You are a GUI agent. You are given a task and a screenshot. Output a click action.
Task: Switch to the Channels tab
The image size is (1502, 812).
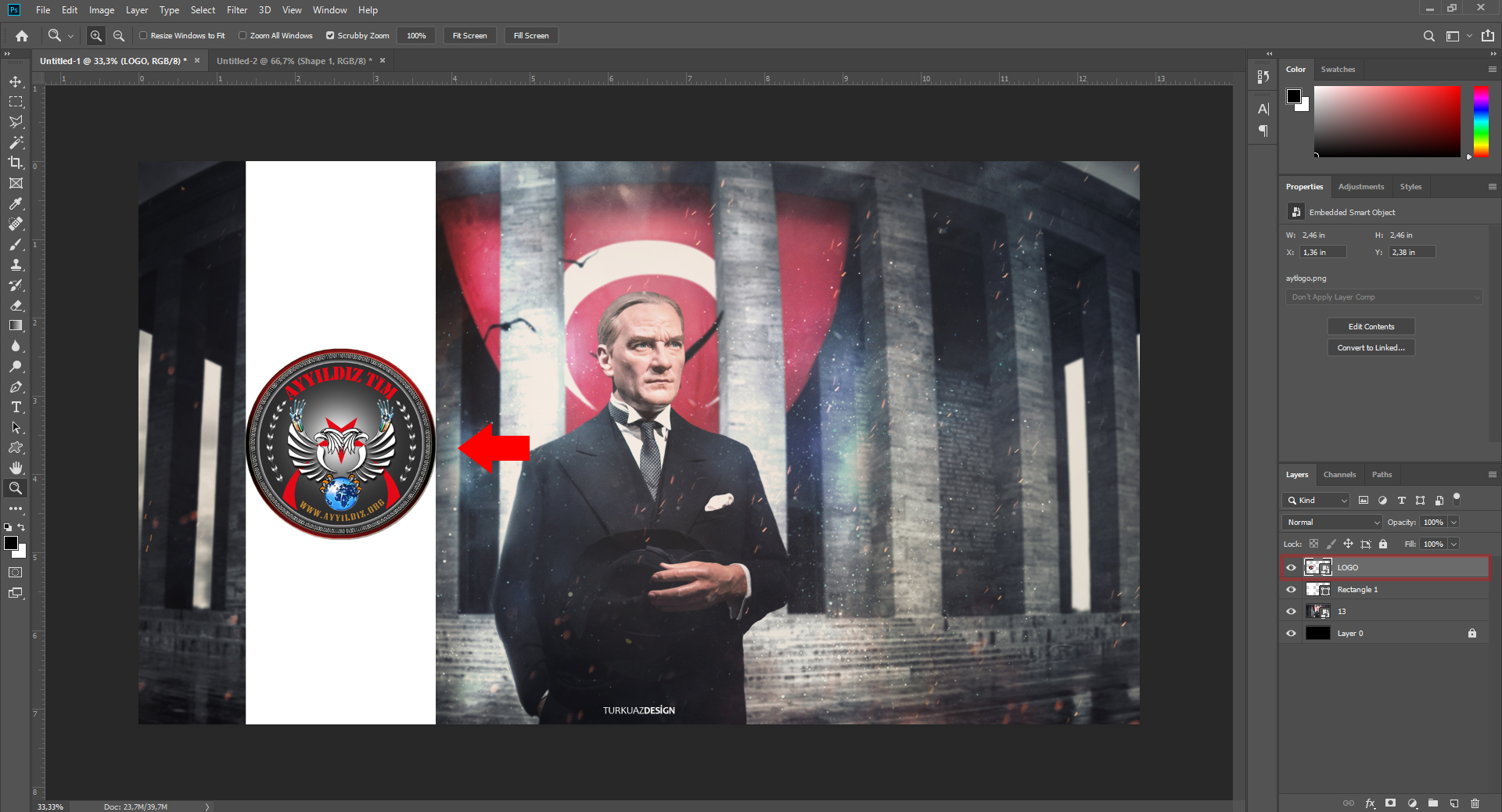(x=1339, y=475)
